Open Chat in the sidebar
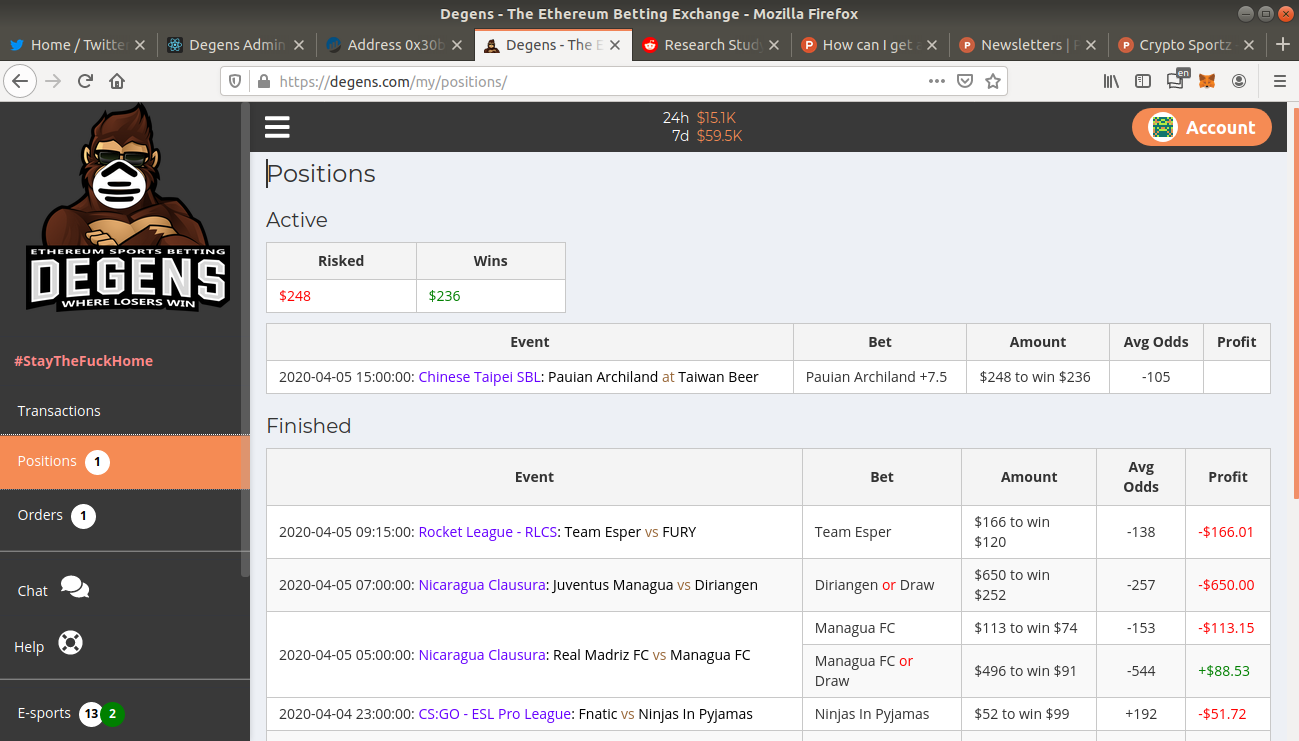 pyautogui.click(x=33, y=591)
